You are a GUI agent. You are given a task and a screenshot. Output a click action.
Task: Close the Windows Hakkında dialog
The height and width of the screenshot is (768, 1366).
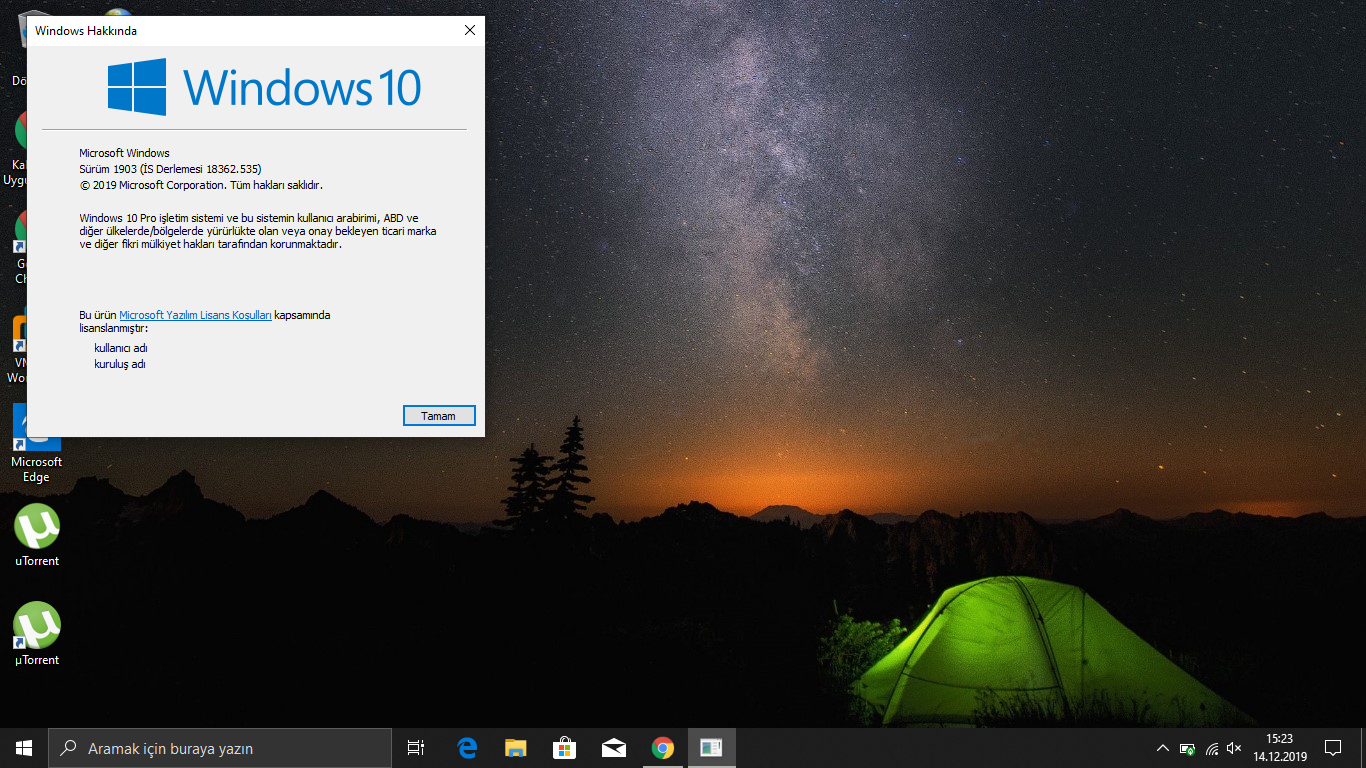[470, 30]
